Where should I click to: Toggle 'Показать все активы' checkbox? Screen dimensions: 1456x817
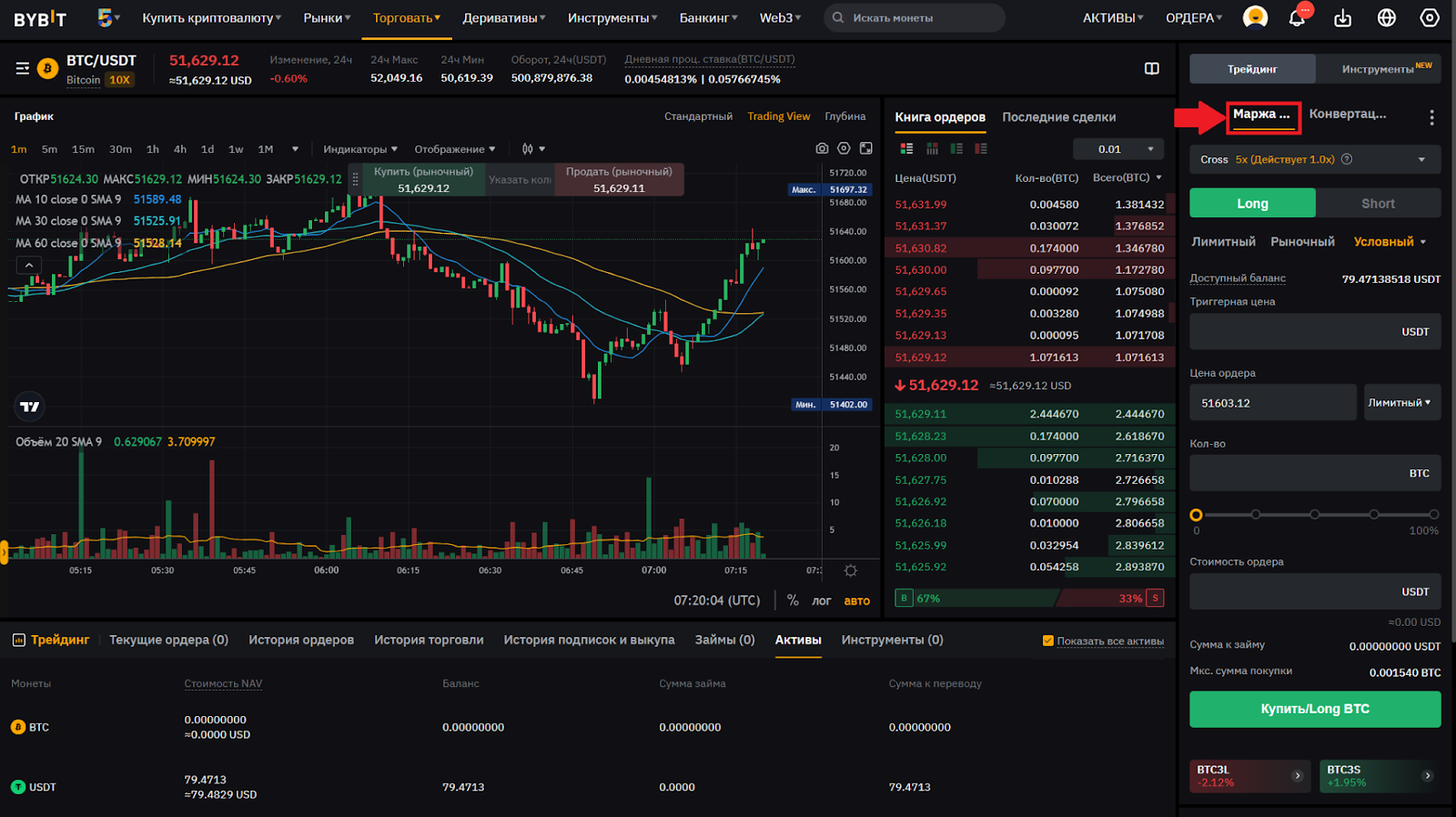pyautogui.click(x=1047, y=640)
